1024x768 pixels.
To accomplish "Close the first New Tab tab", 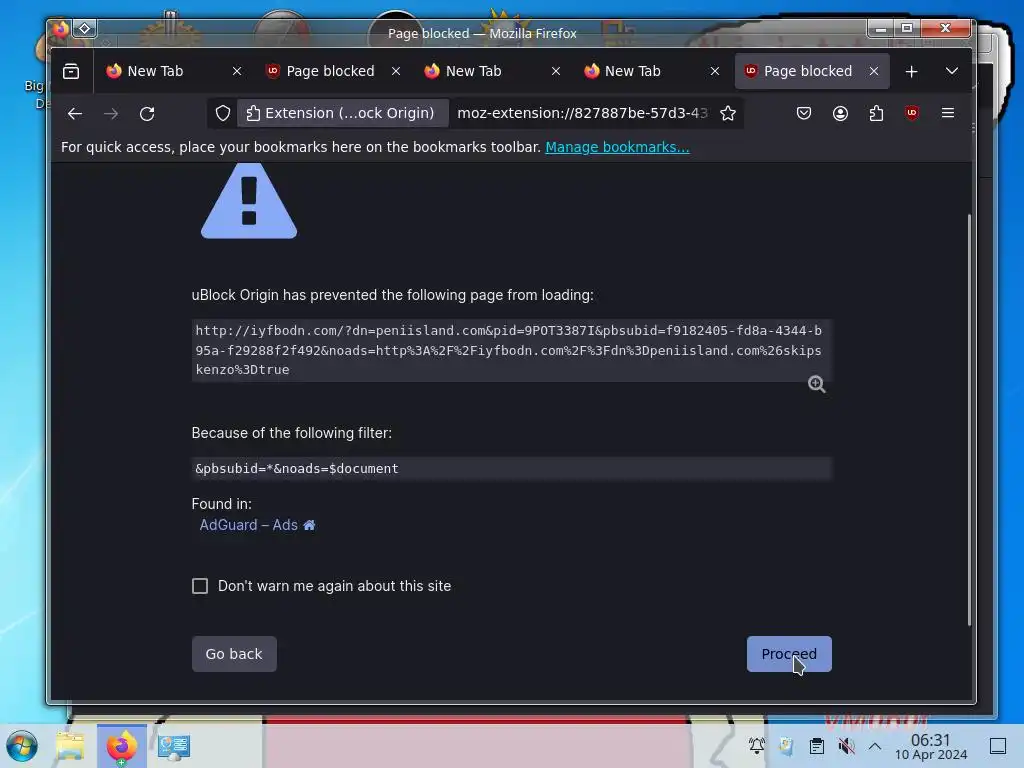I will pos(237,71).
